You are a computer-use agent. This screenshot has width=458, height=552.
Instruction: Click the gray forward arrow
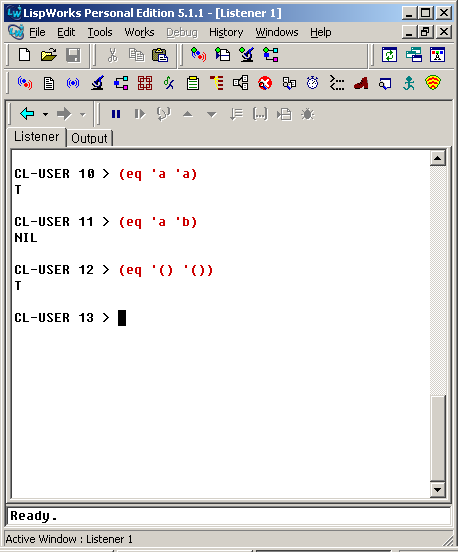tap(64, 114)
